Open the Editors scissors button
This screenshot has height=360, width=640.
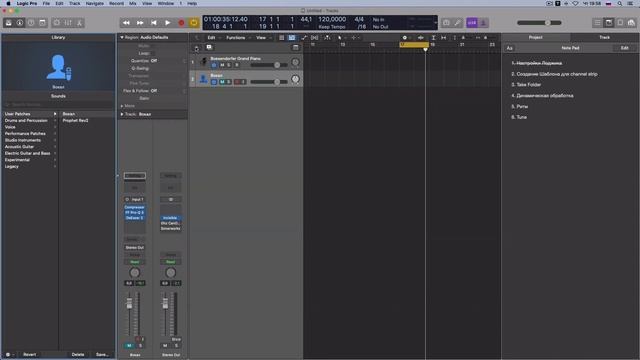tap(80, 23)
